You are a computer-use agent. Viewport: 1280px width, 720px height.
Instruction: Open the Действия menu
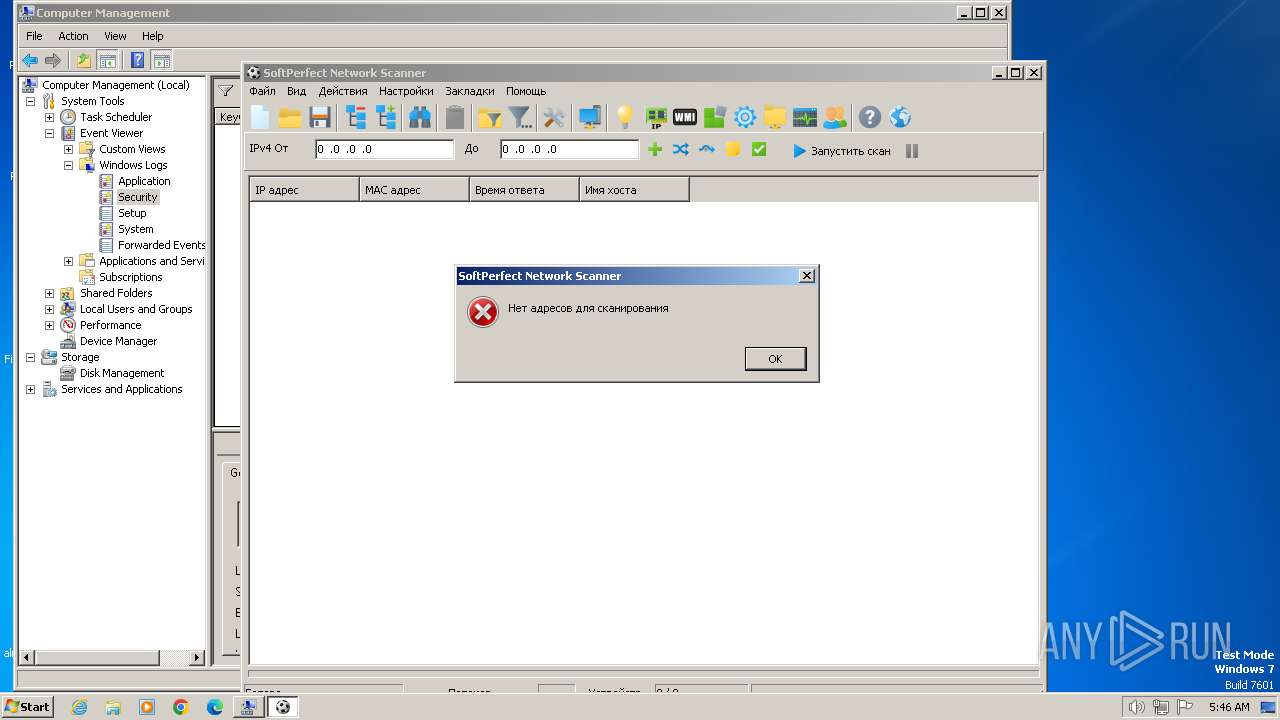point(343,91)
